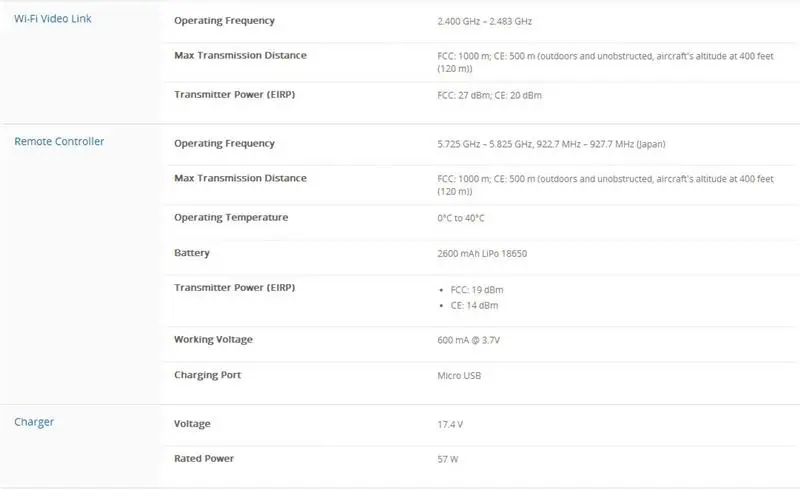Screen dimensions: 800x489
Task: Click Operating Frequency label under Wi-Fi Video Link
Action: [224, 21]
